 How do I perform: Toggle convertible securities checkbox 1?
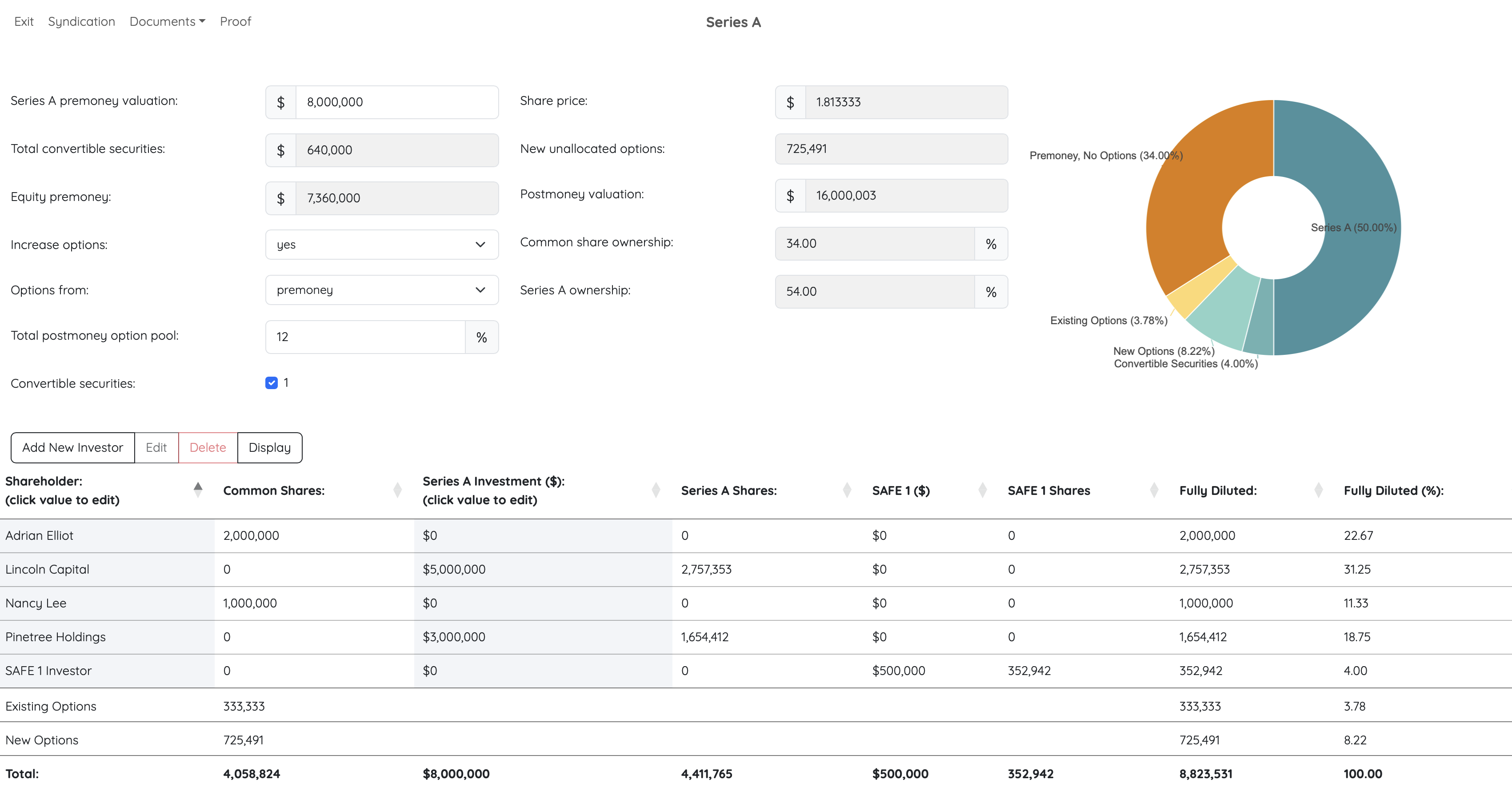(x=271, y=383)
